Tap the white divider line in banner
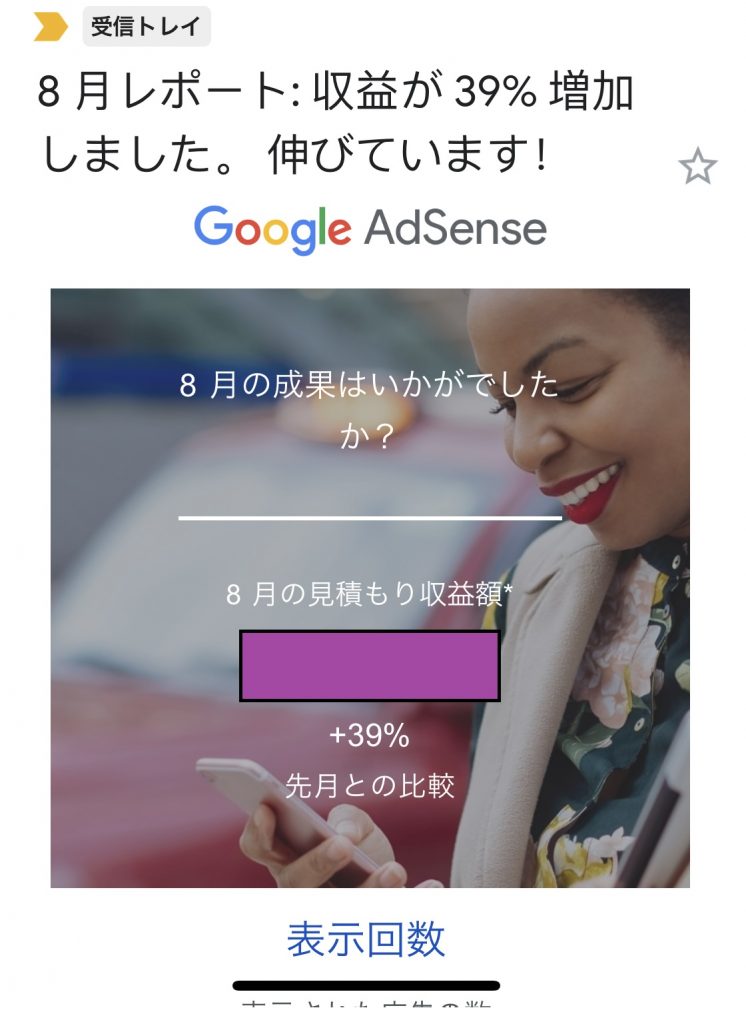746x1024 pixels. click(x=370, y=517)
